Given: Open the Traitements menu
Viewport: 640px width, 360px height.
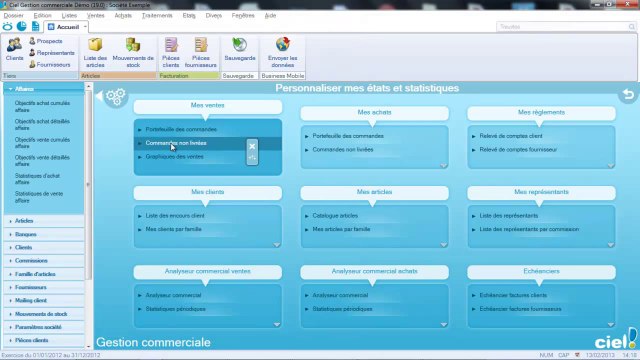Looking at the screenshot, I should pyautogui.click(x=157, y=16).
